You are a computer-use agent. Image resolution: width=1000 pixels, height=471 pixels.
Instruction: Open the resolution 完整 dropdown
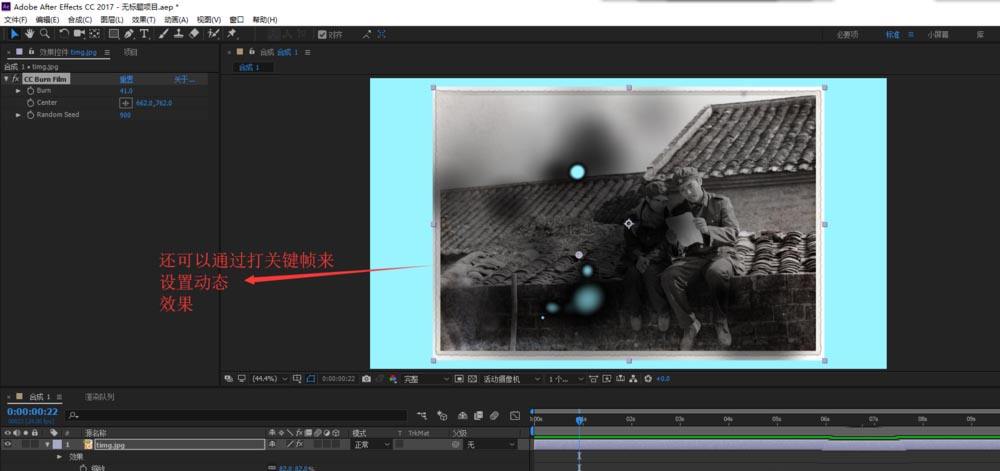click(x=427, y=379)
